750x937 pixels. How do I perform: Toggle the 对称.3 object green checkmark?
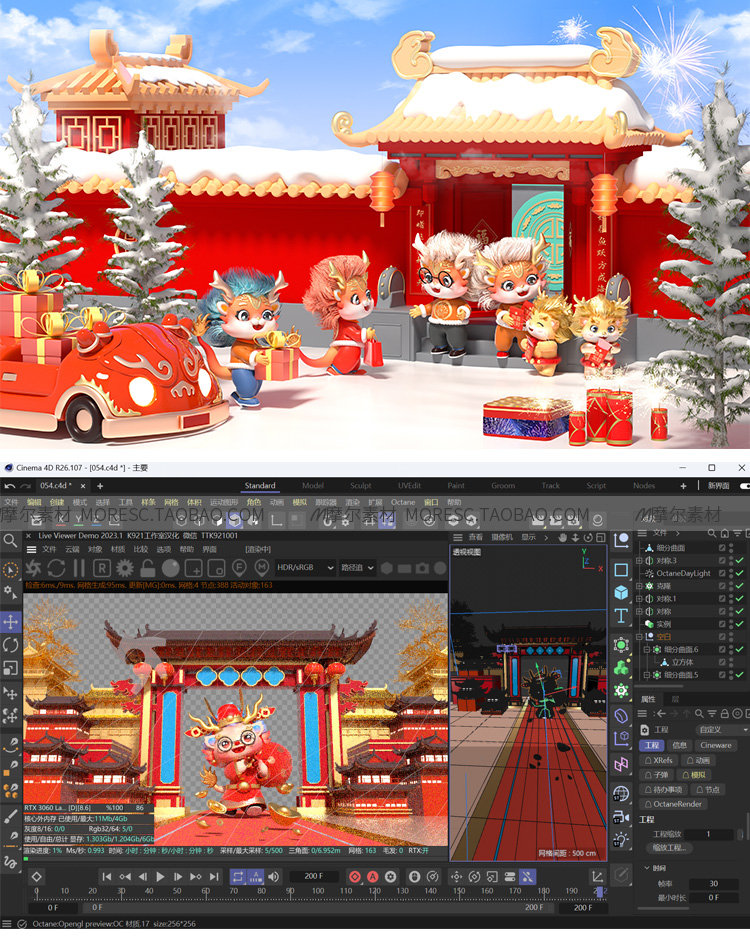(x=739, y=561)
